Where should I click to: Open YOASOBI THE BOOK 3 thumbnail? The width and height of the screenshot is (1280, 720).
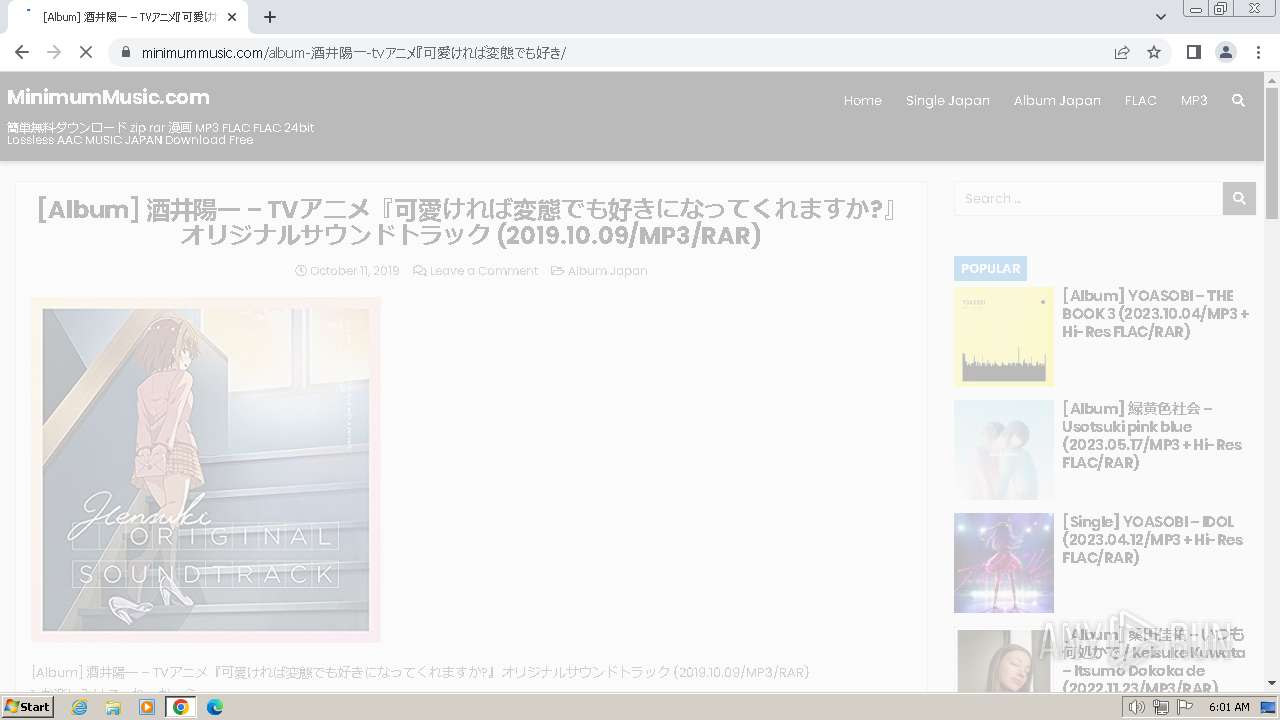click(1004, 337)
